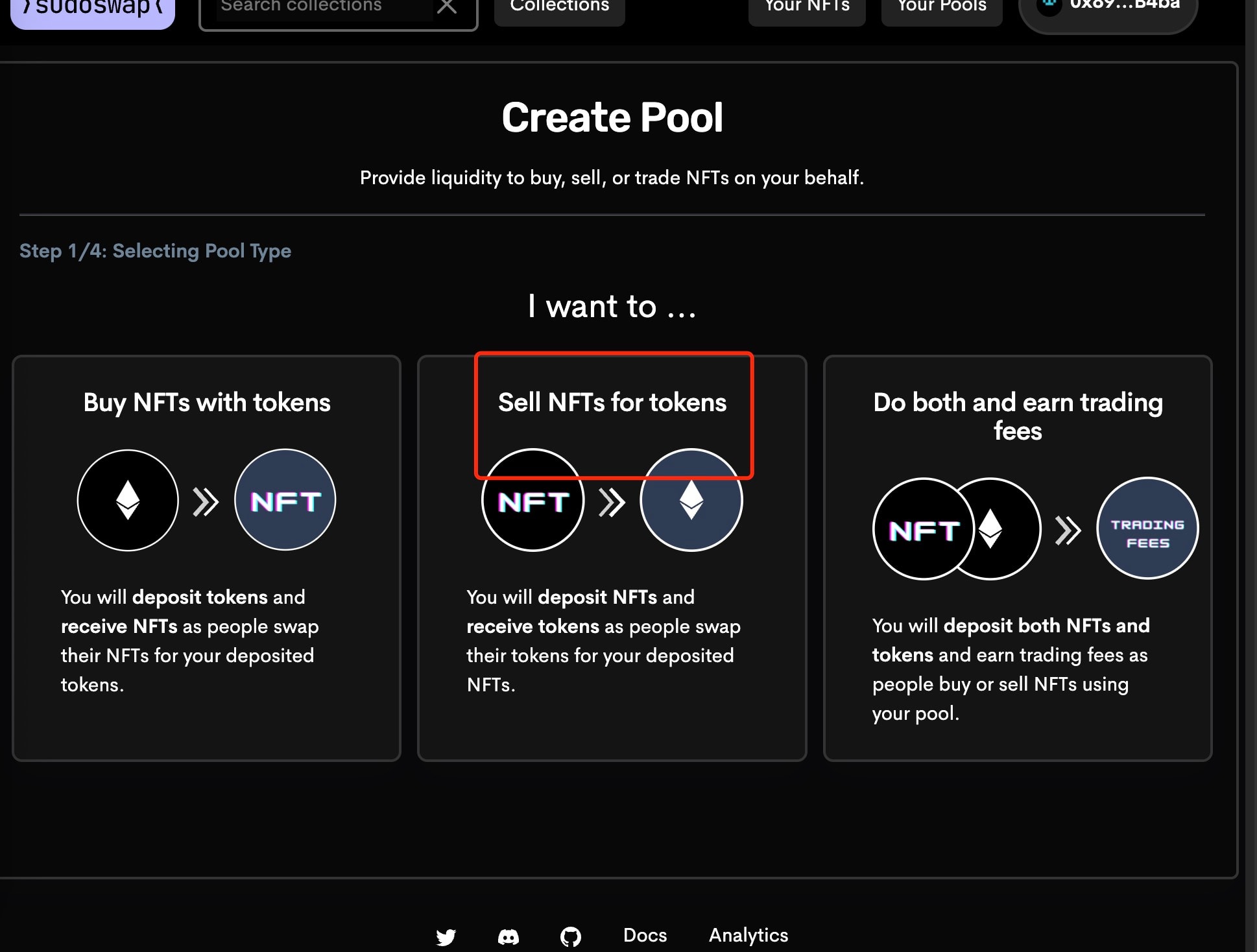
Task: Open the Collections page
Action: [559, 8]
